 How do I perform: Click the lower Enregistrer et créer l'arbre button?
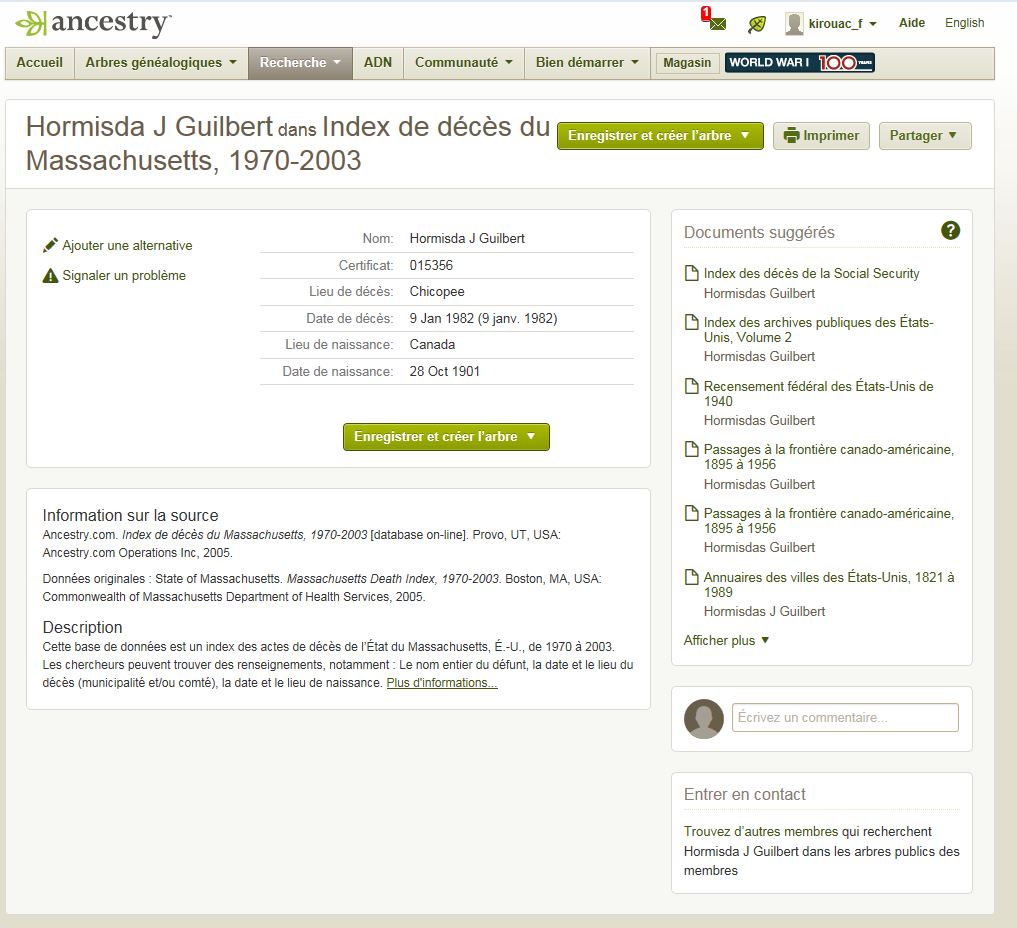[446, 436]
